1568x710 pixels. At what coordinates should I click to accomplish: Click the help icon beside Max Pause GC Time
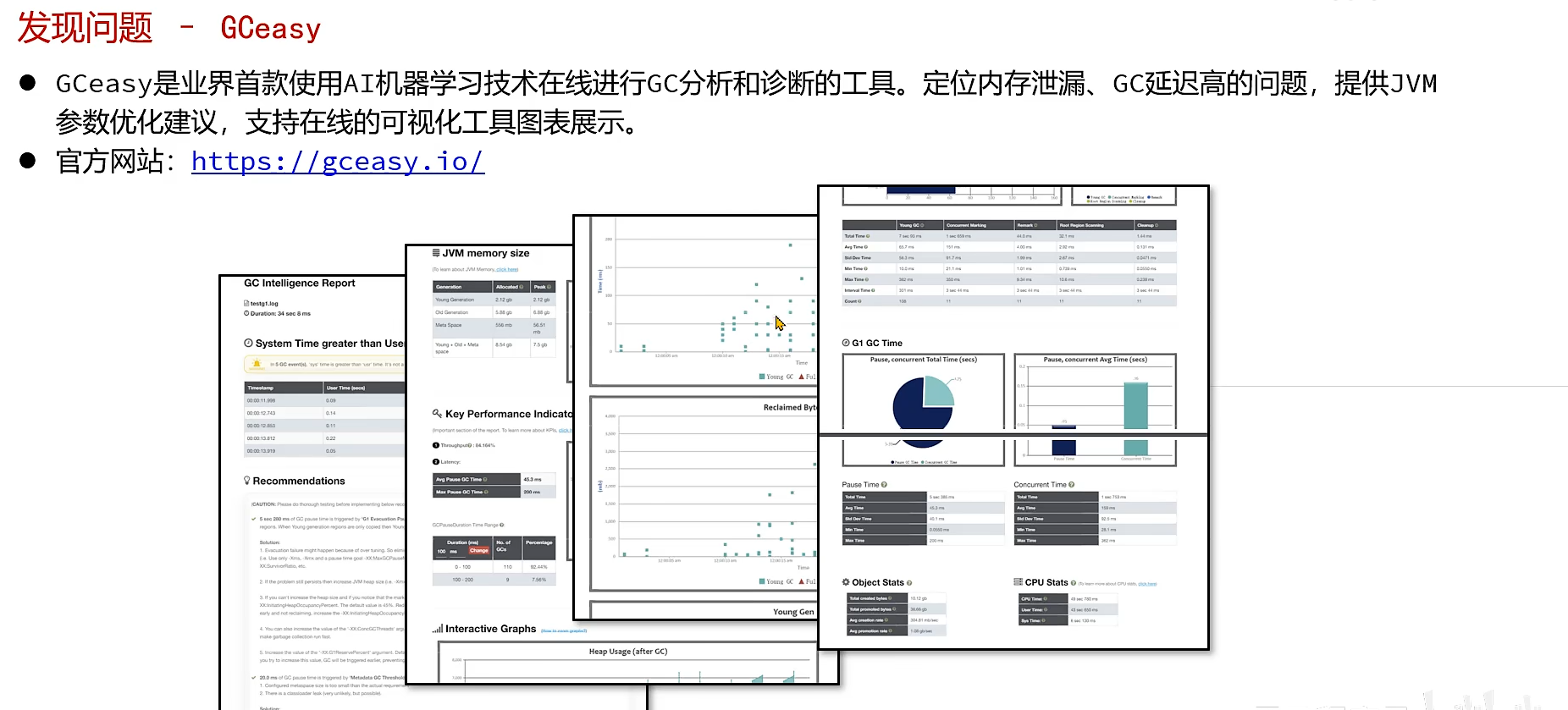(486, 492)
